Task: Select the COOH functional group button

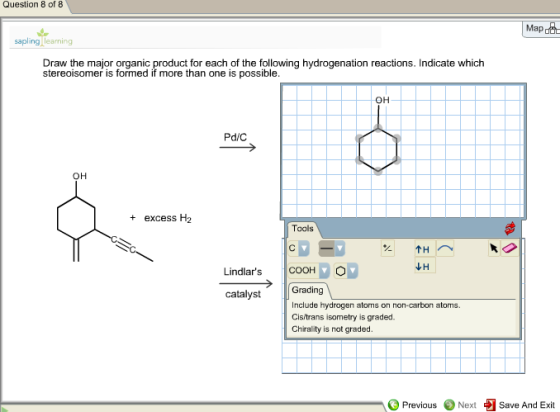Action: click(302, 271)
